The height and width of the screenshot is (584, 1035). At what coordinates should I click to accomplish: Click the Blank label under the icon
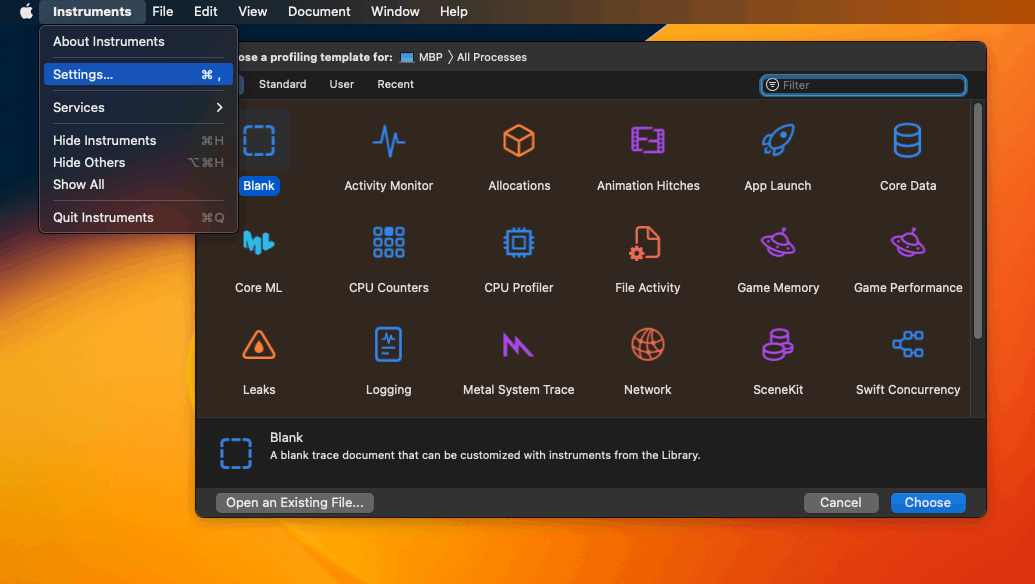(x=259, y=186)
